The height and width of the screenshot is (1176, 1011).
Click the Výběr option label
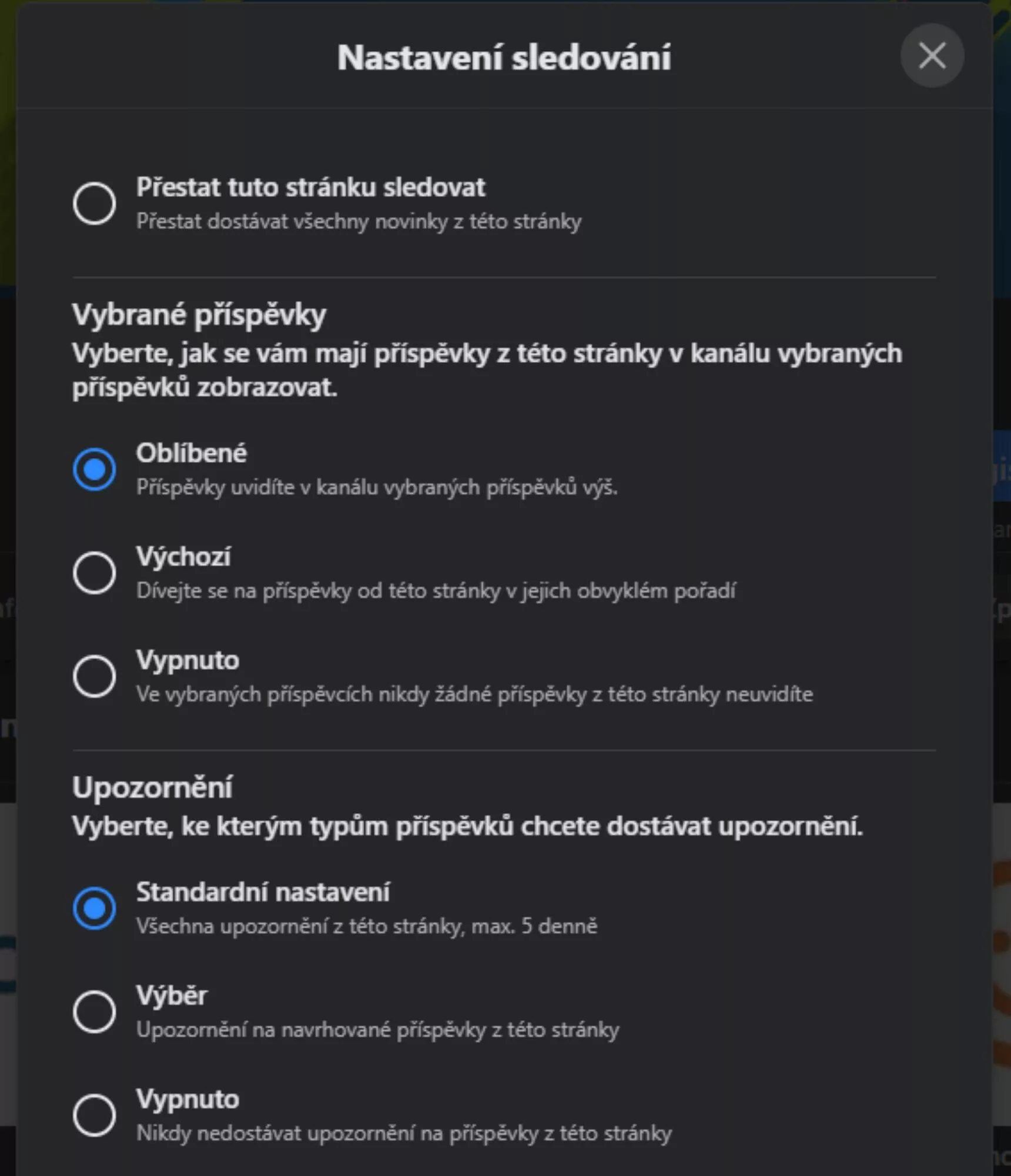(172, 996)
